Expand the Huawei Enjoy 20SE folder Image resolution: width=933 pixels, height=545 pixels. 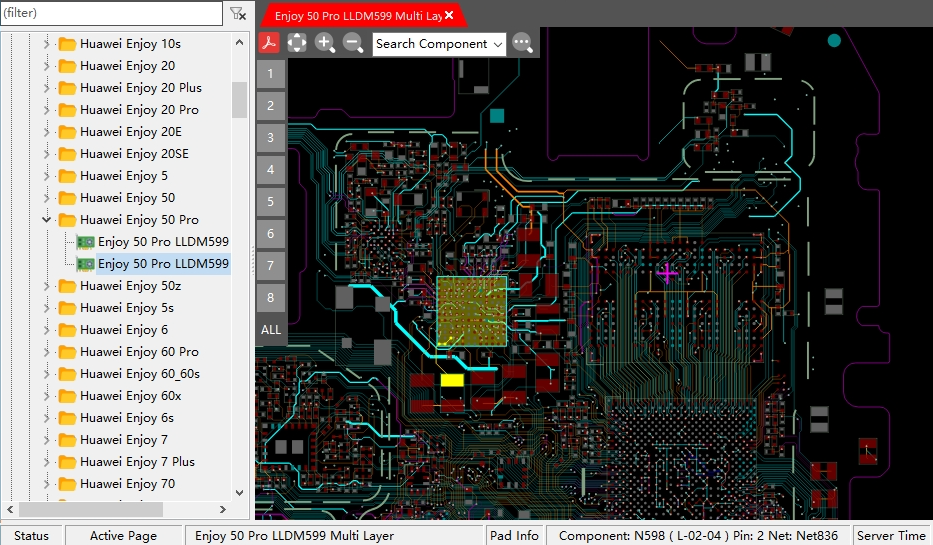(46, 154)
